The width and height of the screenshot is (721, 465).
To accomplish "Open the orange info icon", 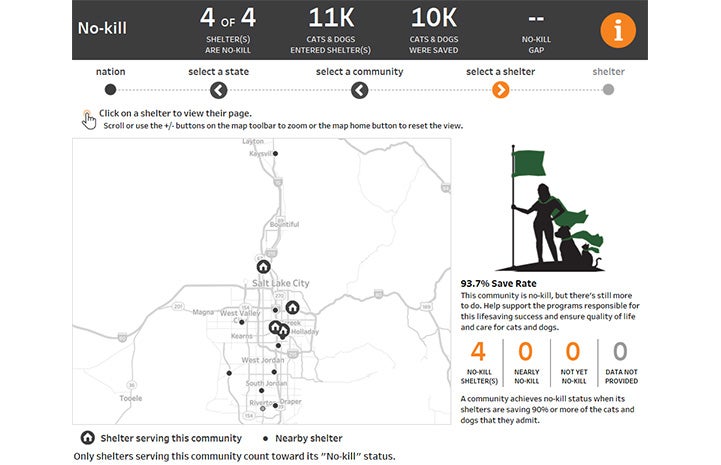I will 617,30.
